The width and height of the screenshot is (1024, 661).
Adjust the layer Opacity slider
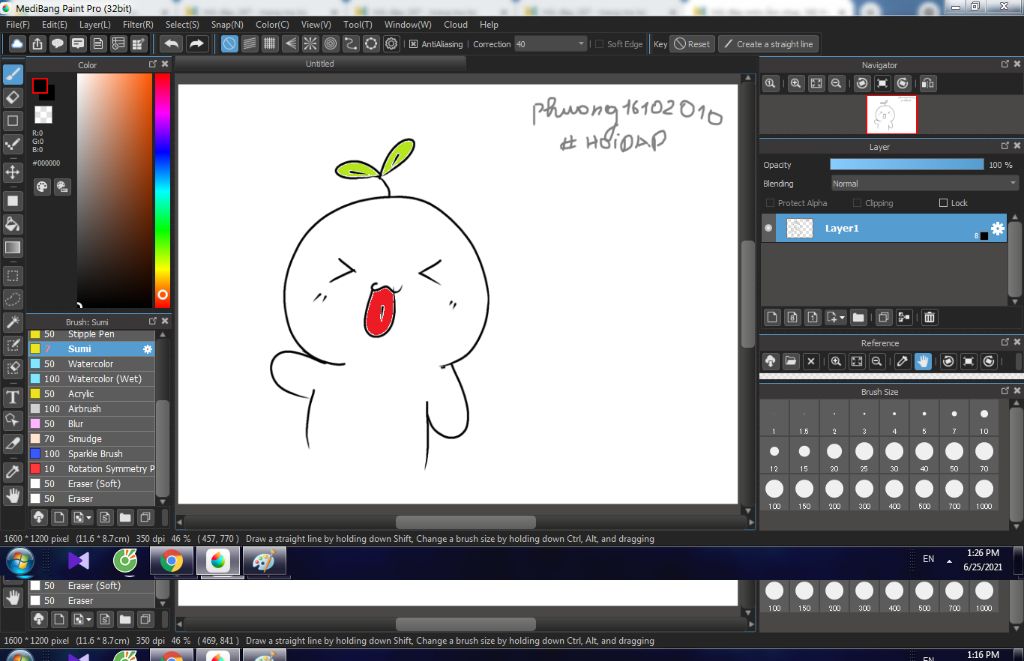pyautogui.click(x=906, y=165)
